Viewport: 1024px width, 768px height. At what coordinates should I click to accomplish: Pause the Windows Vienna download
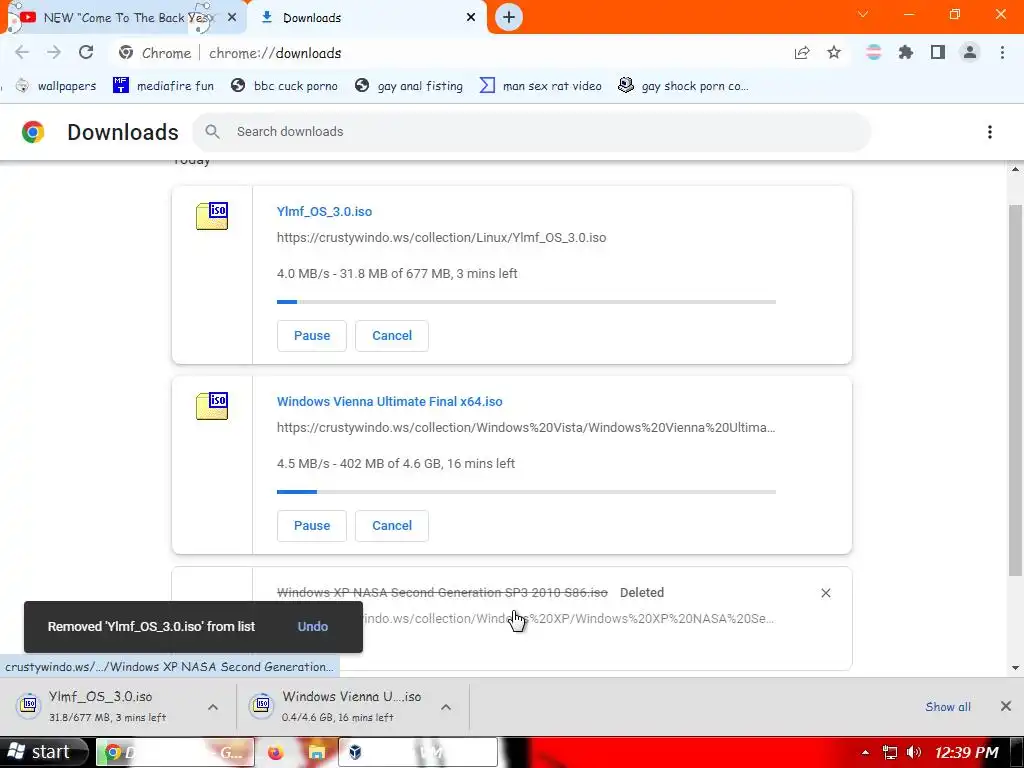[x=312, y=526]
